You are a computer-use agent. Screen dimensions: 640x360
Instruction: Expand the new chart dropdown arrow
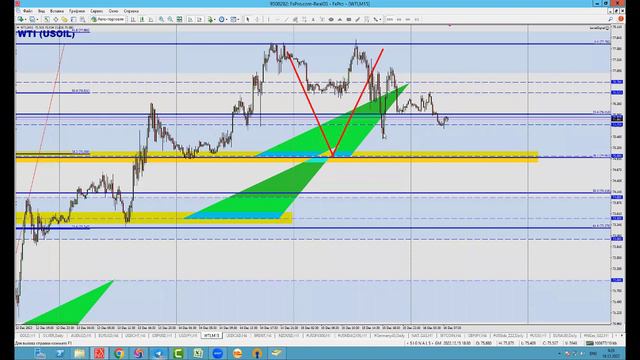pos(25,19)
